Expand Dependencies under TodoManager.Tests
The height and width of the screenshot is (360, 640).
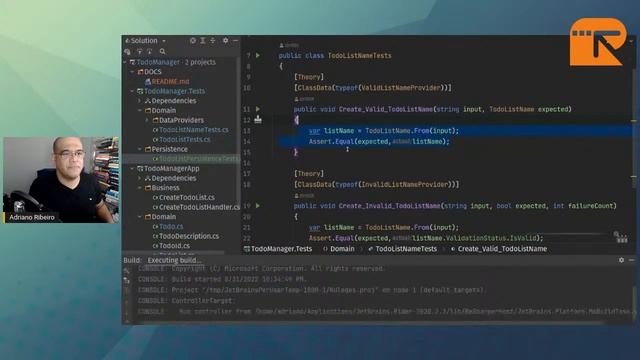(x=140, y=101)
